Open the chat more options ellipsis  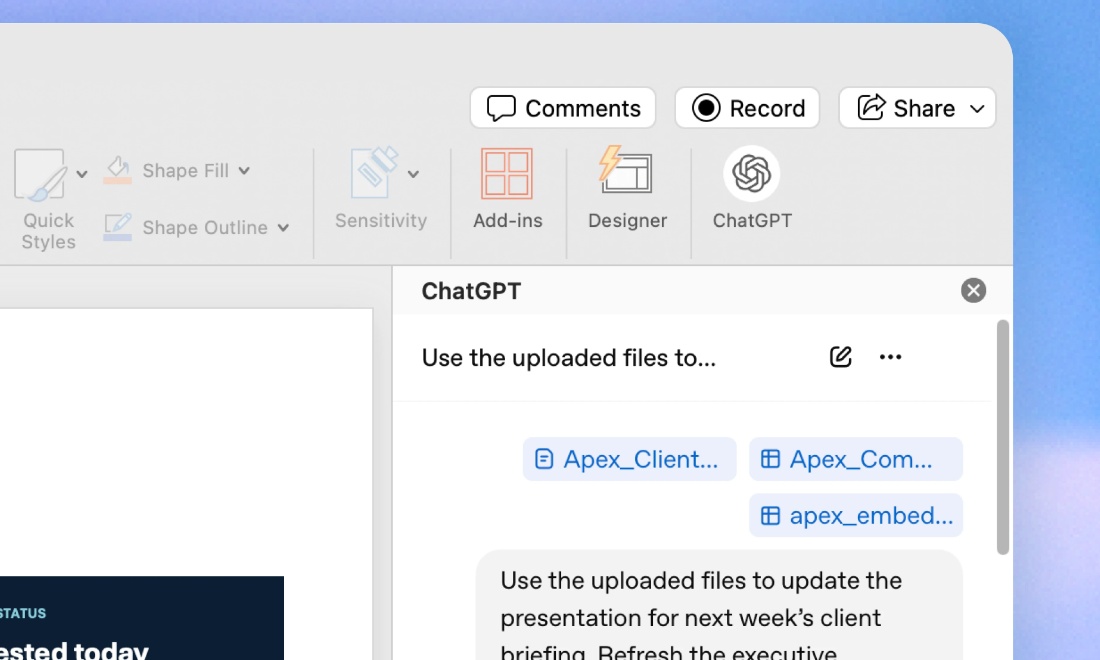tap(890, 357)
